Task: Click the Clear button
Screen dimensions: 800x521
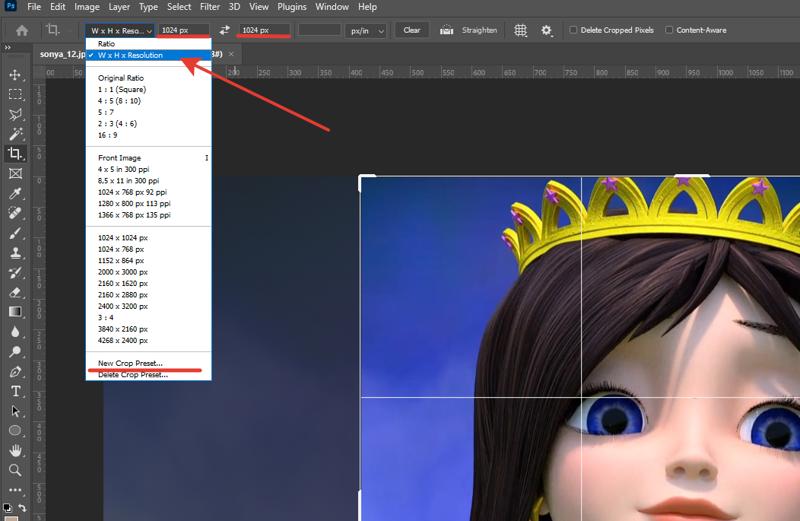Action: point(412,30)
